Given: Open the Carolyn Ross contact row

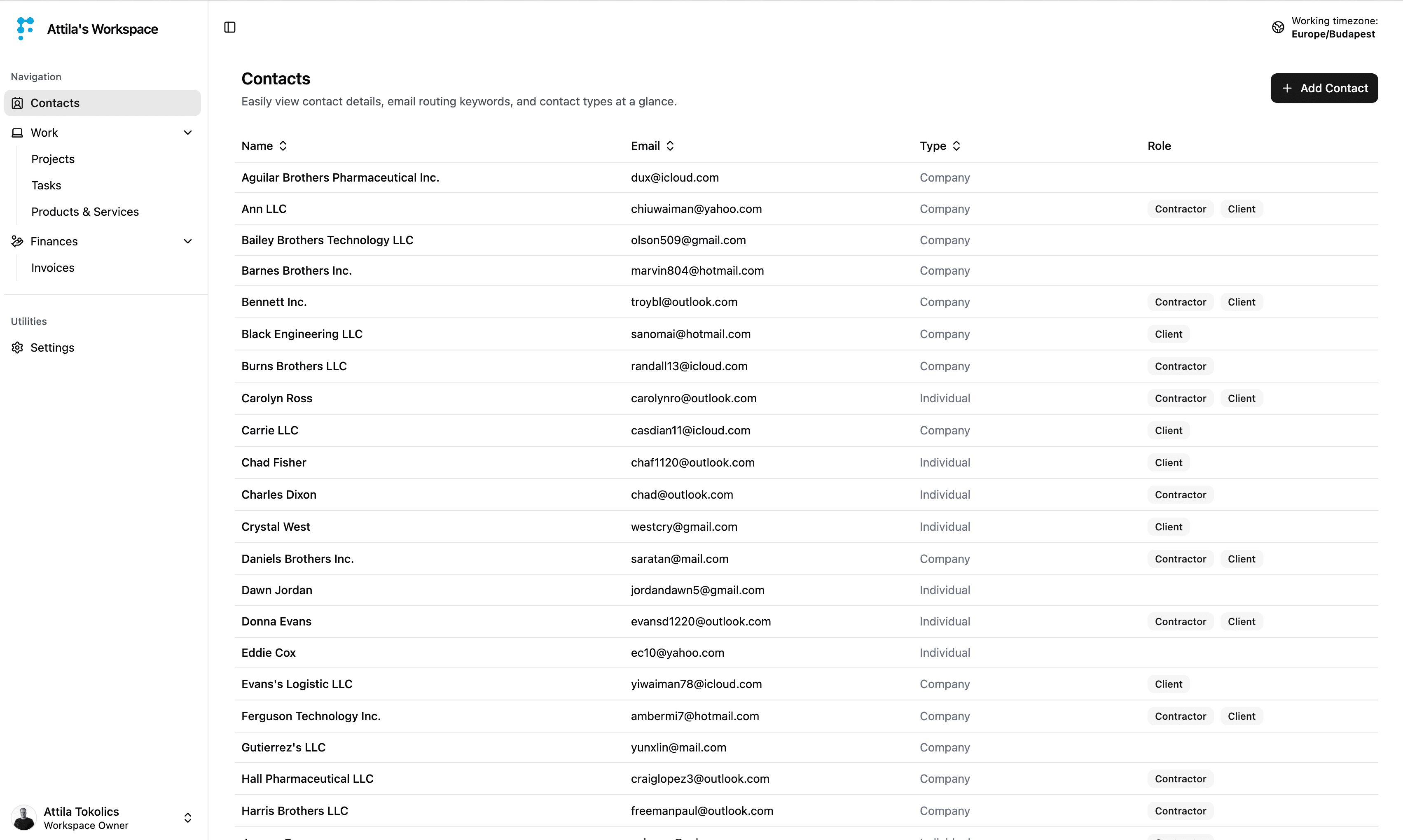Looking at the screenshot, I should tap(277, 398).
